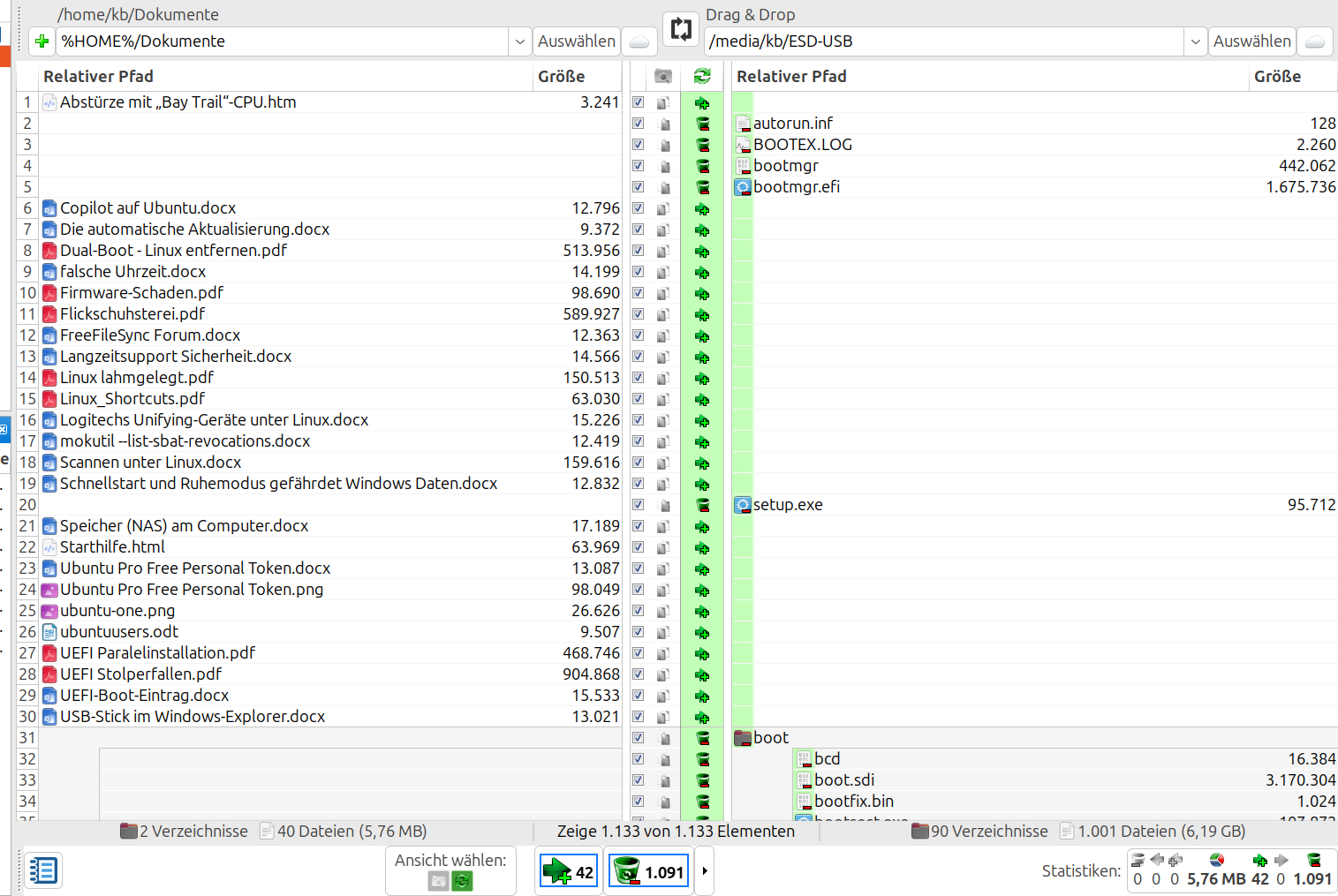Uncheck checkbox for boot folder row
Image resolution: width=1338 pixels, height=896 pixels.
(638, 738)
